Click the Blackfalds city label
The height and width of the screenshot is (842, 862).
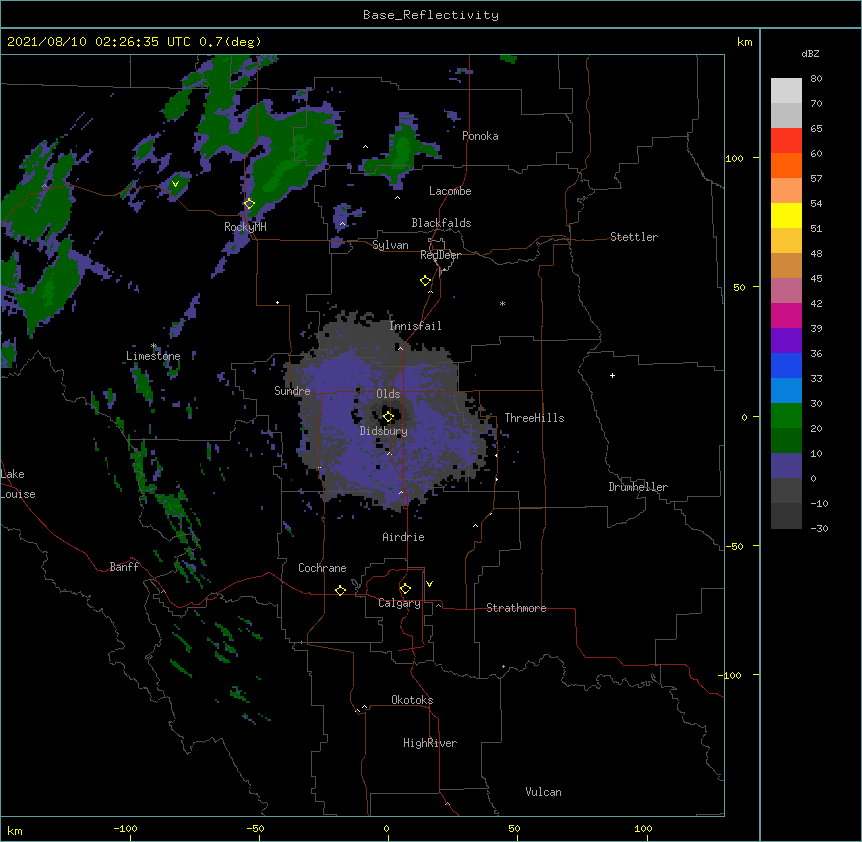[x=441, y=223]
